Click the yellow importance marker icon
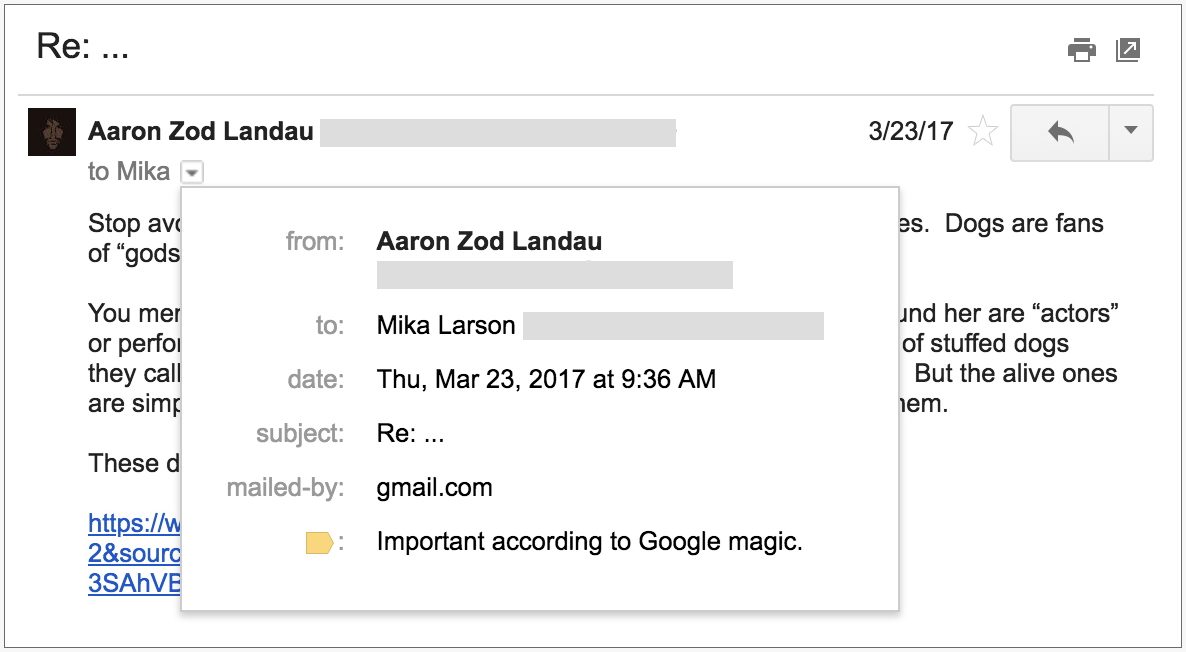The height and width of the screenshot is (652, 1186). click(x=319, y=542)
